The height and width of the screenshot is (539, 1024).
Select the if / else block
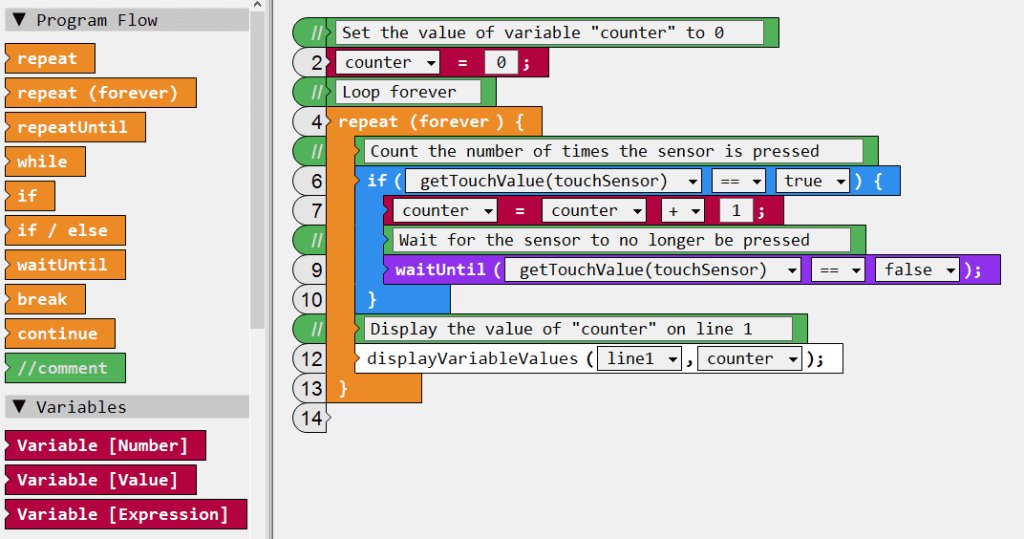click(65, 230)
